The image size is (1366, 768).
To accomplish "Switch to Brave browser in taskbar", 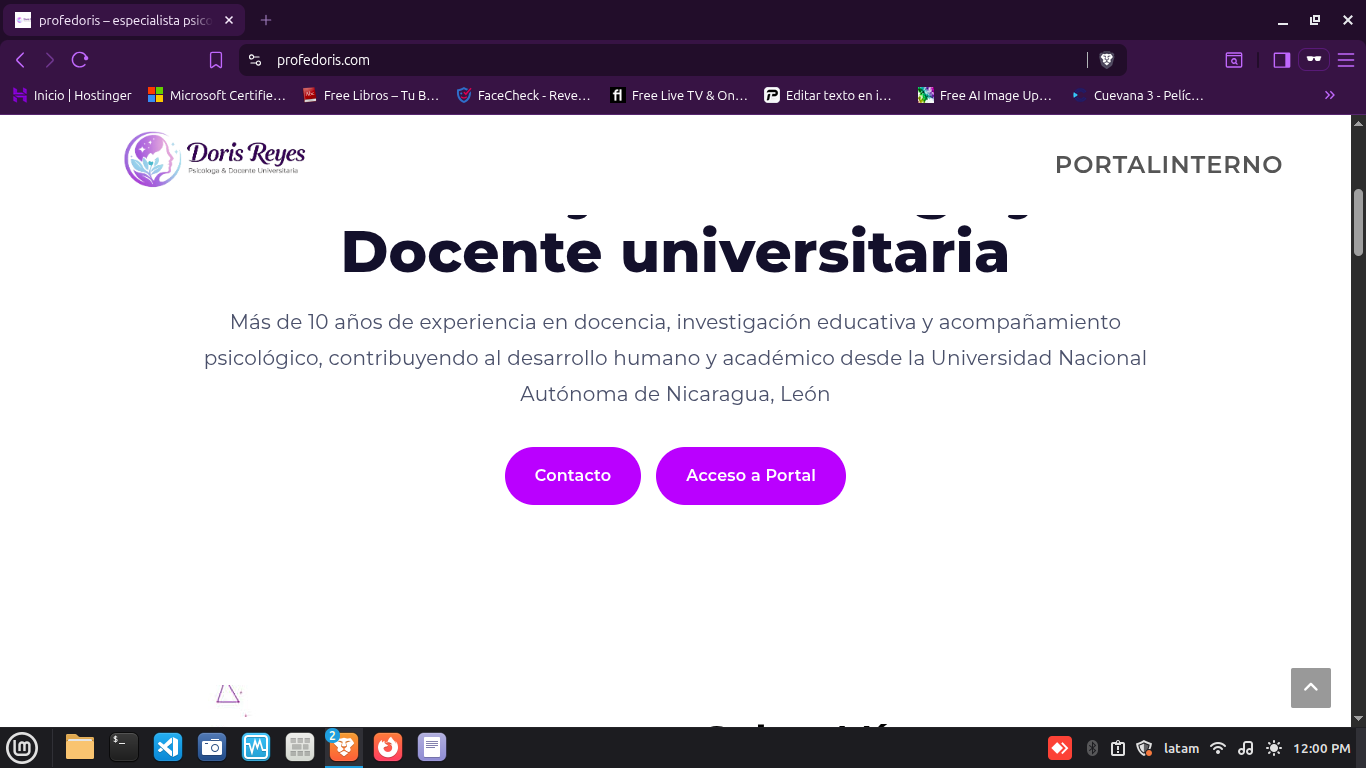I will [x=344, y=747].
